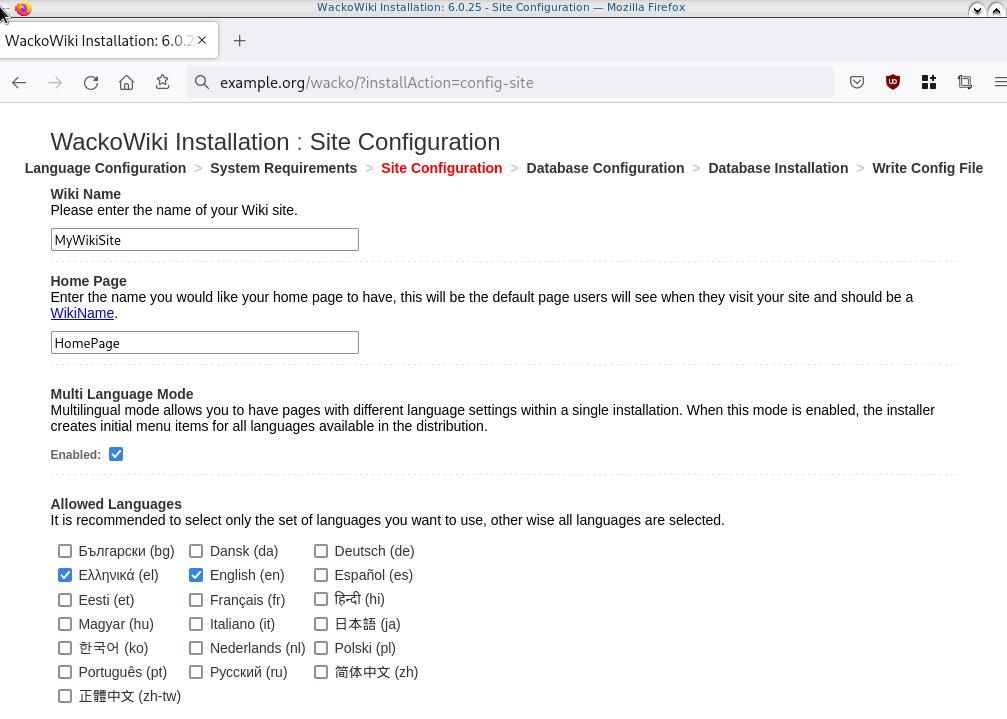Screen dimensions: 1007x719
Task: Disable the Multi Language Mode checkbox
Action: pos(116,454)
